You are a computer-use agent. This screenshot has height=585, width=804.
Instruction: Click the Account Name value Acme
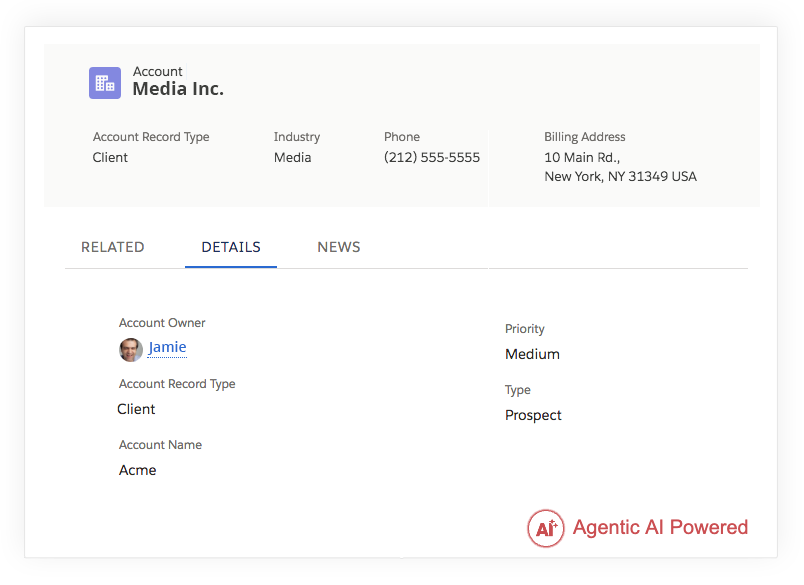[137, 470]
